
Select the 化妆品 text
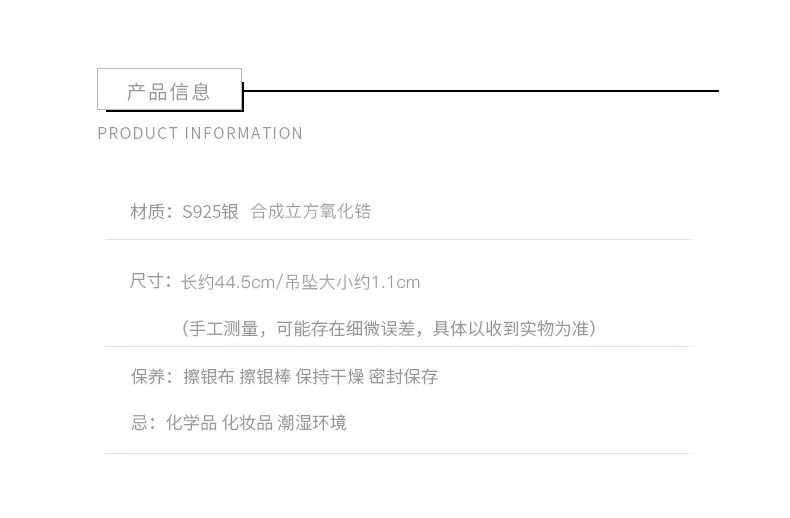(x=247, y=423)
